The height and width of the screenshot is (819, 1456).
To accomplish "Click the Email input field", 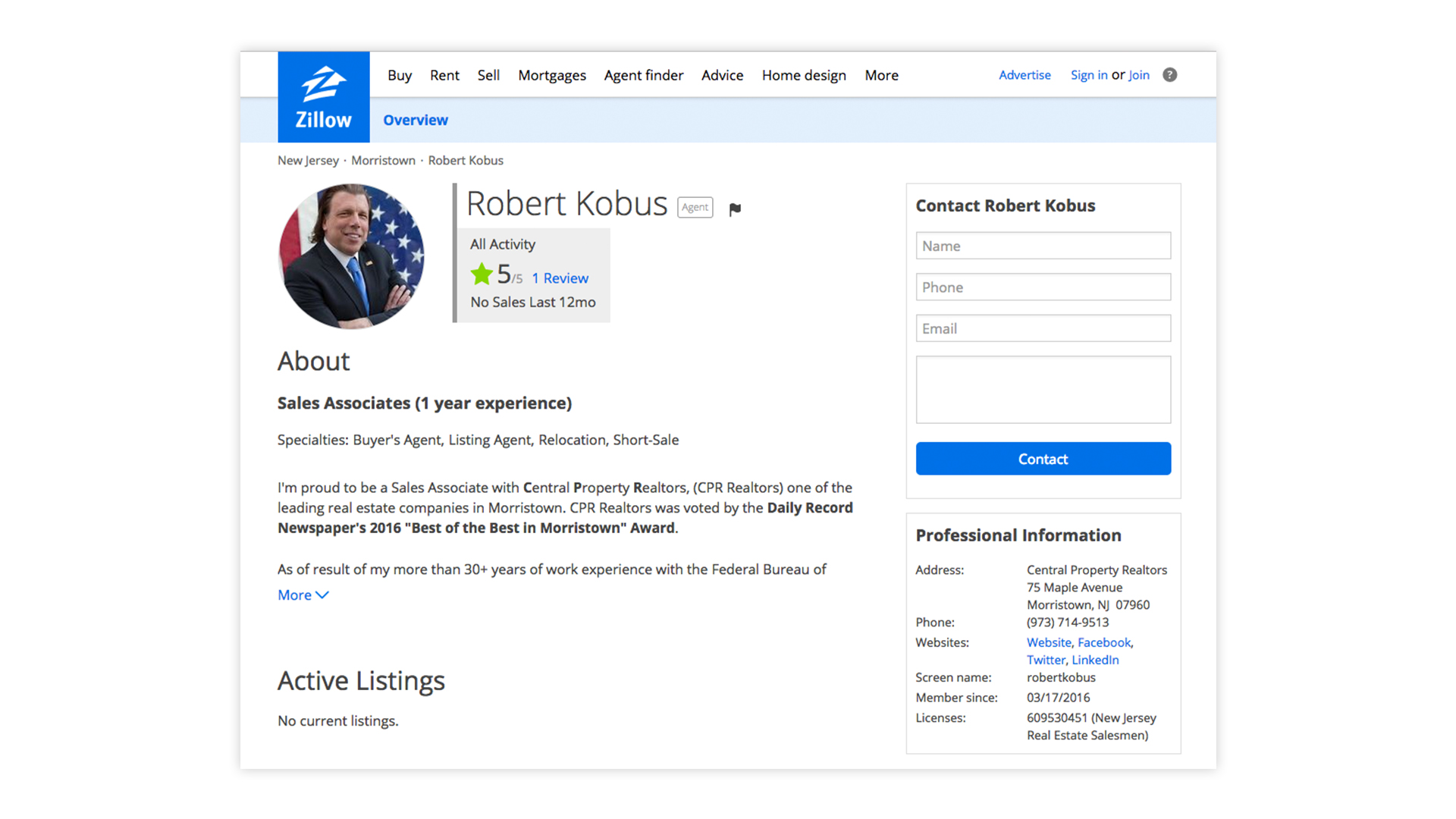I will (x=1043, y=328).
